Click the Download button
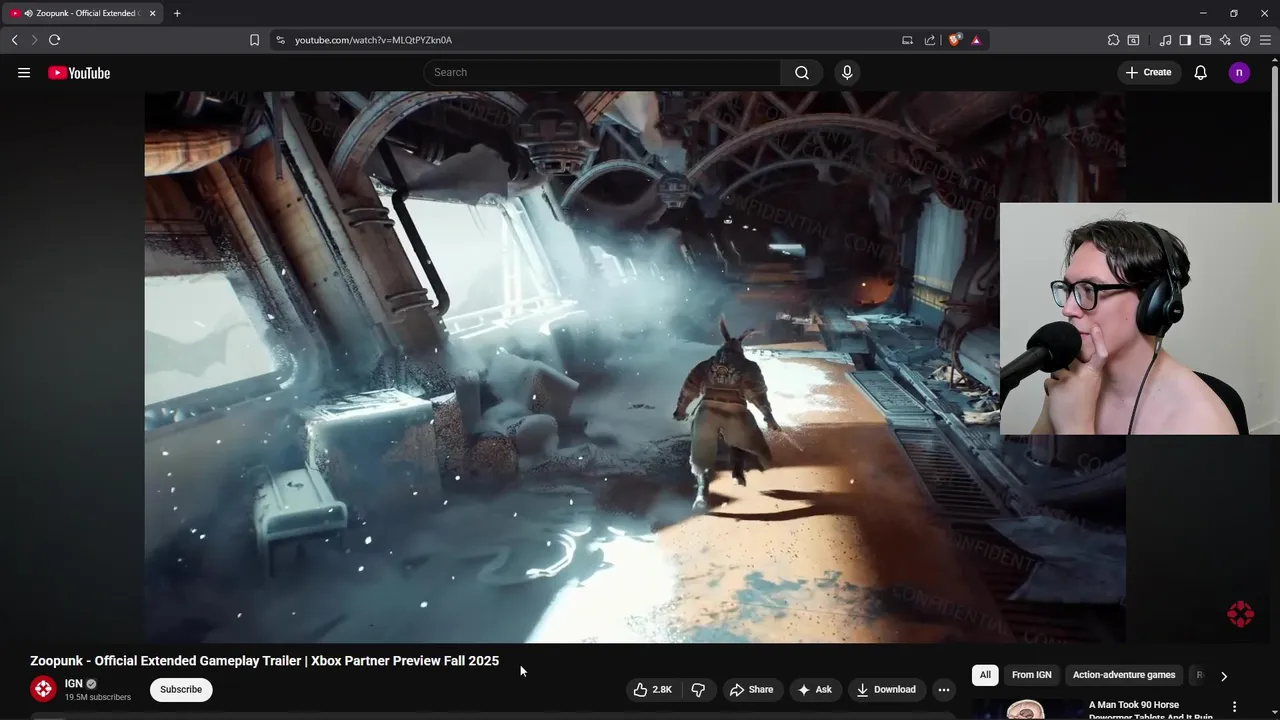This screenshot has width=1280, height=720. [x=885, y=689]
